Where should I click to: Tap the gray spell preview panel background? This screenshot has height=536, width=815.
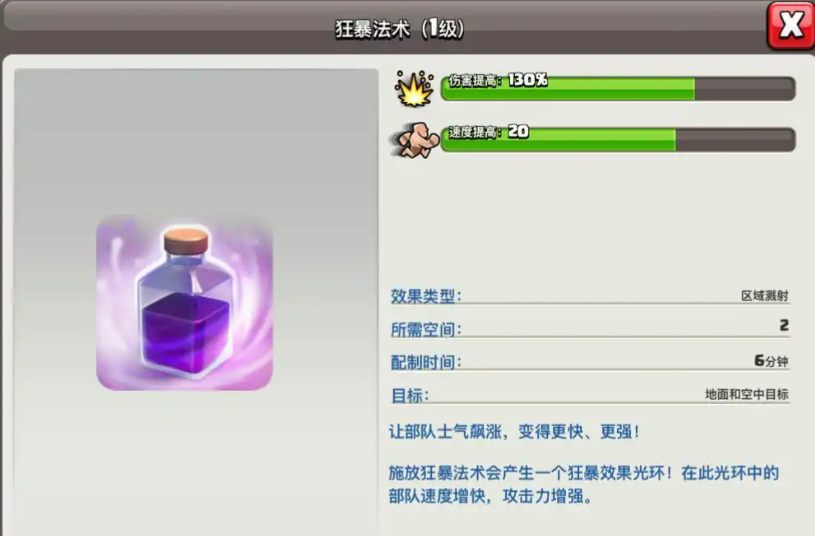[x=196, y=140]
